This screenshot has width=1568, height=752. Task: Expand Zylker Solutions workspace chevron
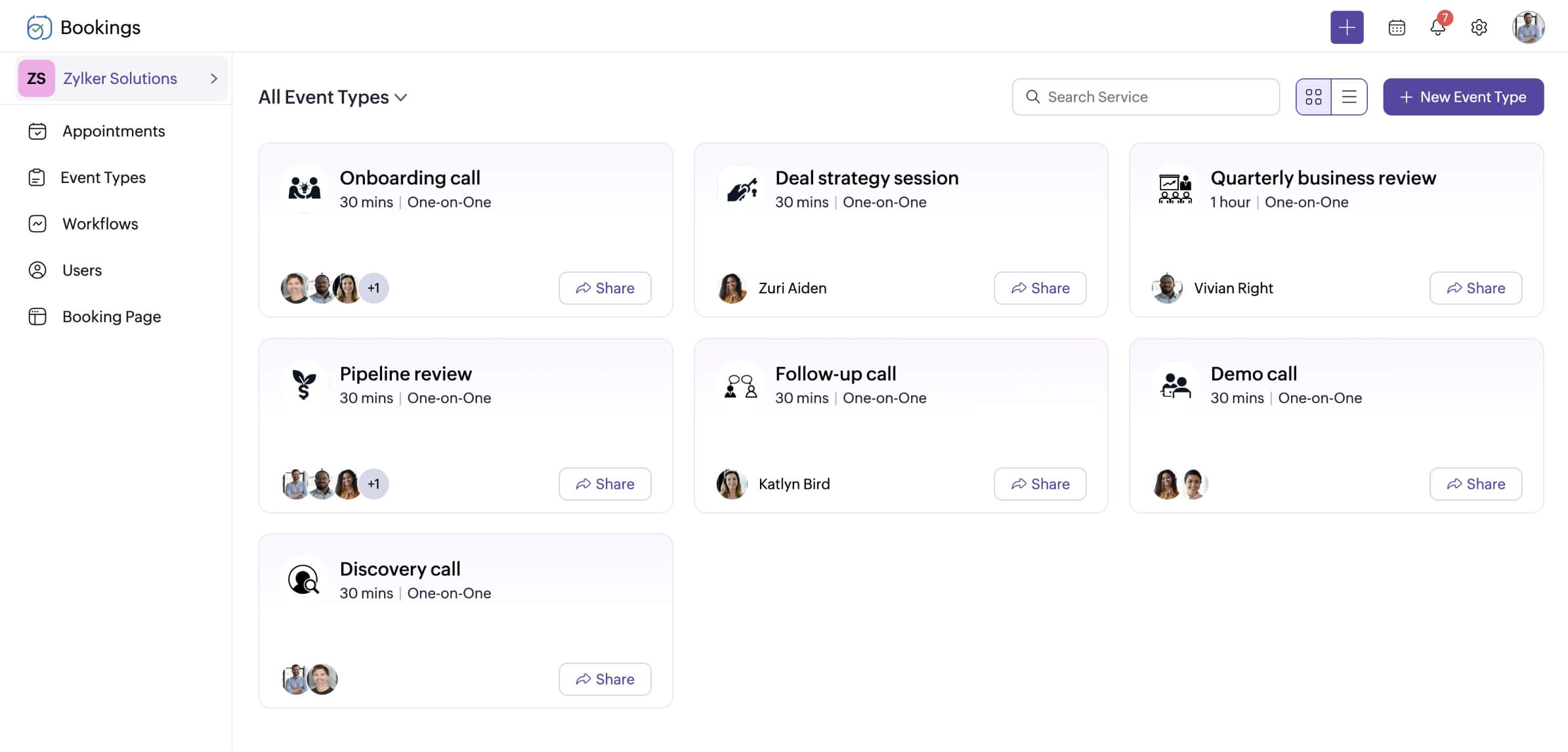(x=213, y=79)
